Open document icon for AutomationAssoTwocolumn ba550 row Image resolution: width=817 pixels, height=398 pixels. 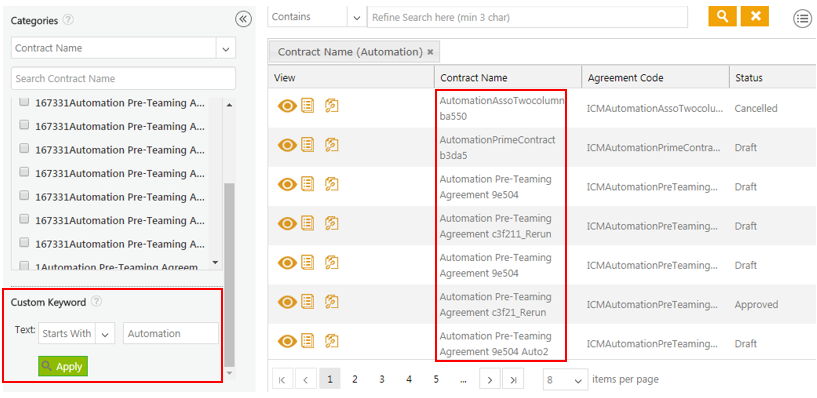tap(308, 106)
